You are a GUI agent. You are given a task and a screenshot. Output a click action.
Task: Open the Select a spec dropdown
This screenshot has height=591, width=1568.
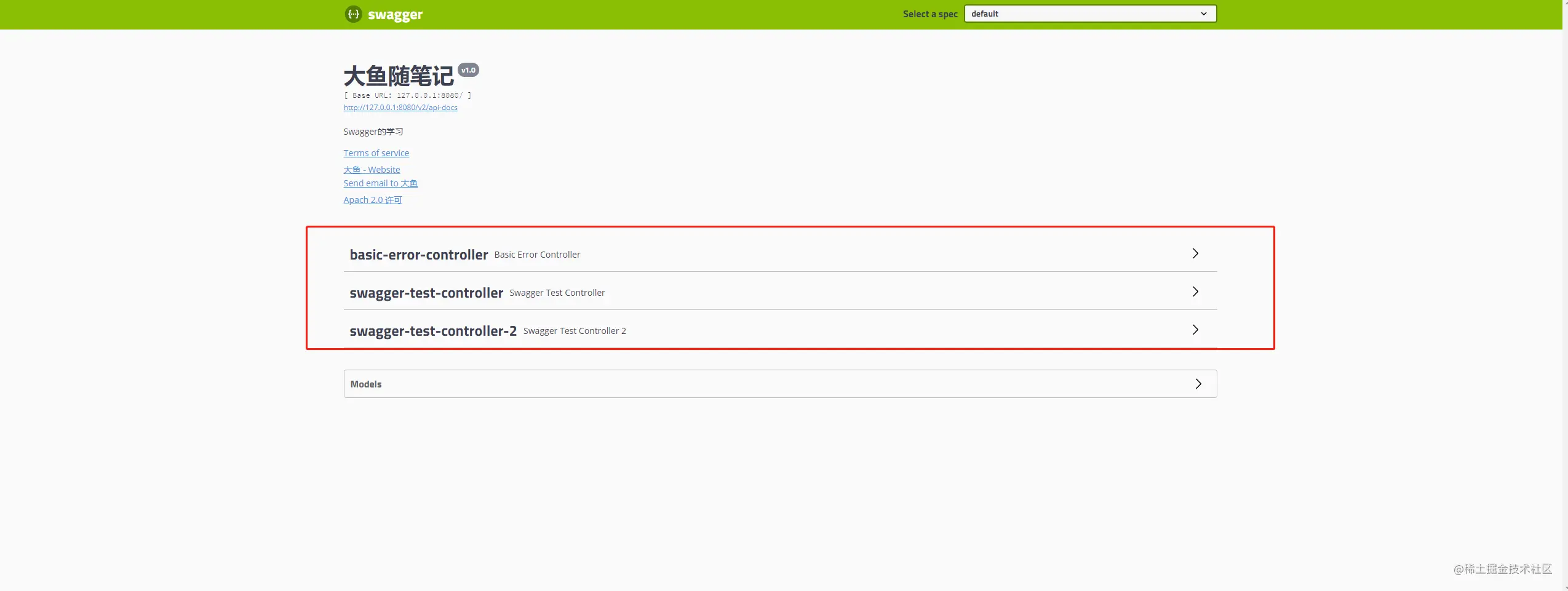(x=1090, y=14)
